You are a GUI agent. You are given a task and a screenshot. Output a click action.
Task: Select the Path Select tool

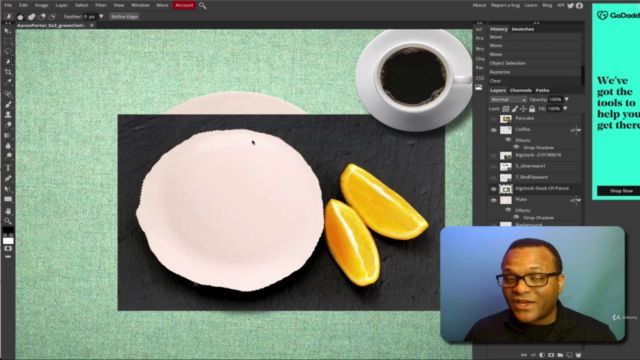(8, 189)
